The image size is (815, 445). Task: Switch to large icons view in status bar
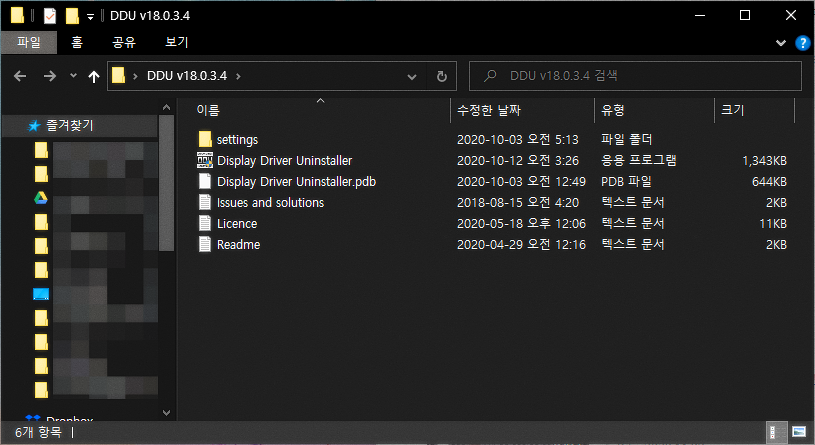click(x=799, y=431)
